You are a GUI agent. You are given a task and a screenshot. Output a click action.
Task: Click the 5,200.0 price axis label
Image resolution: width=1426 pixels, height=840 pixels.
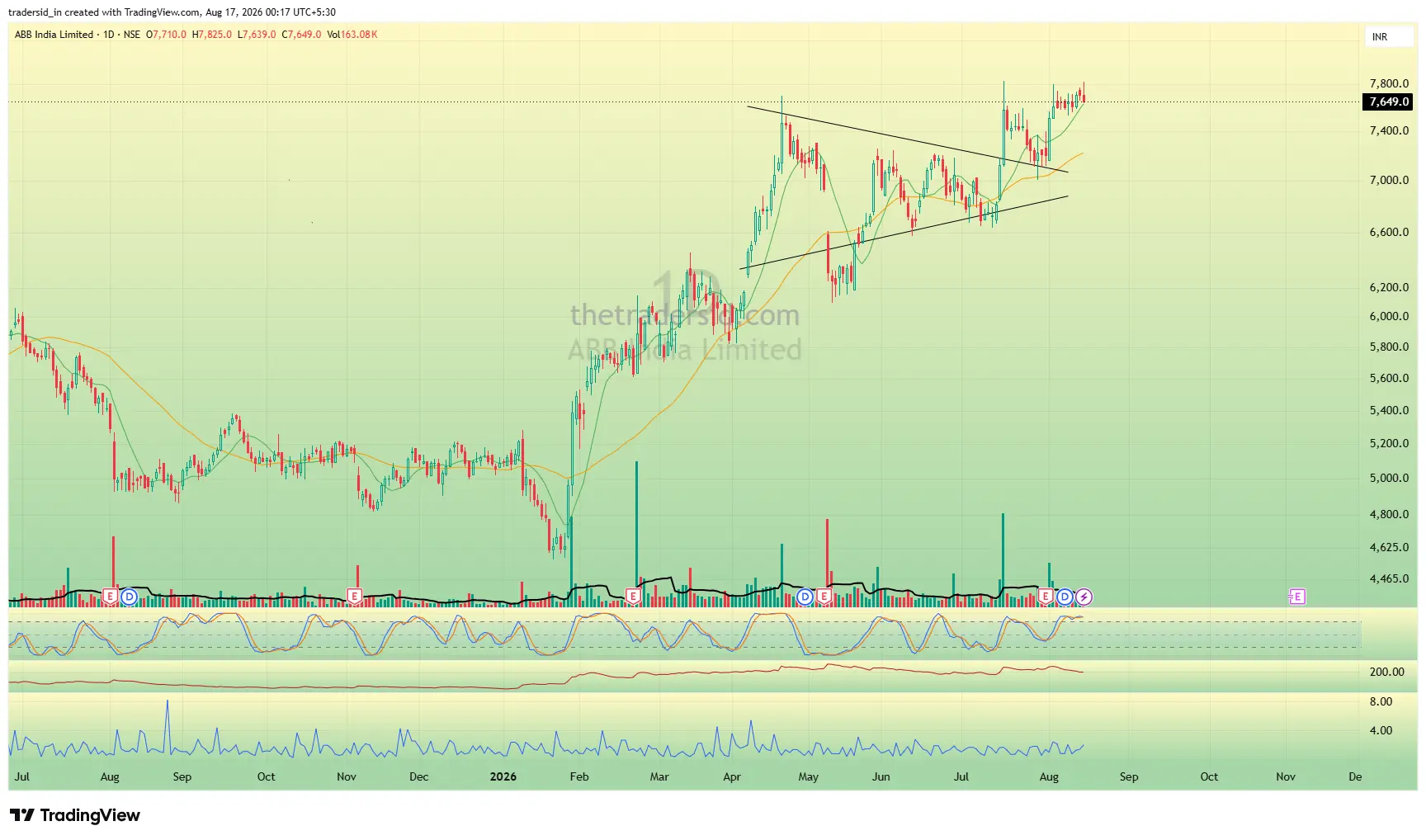[1389, 443]
